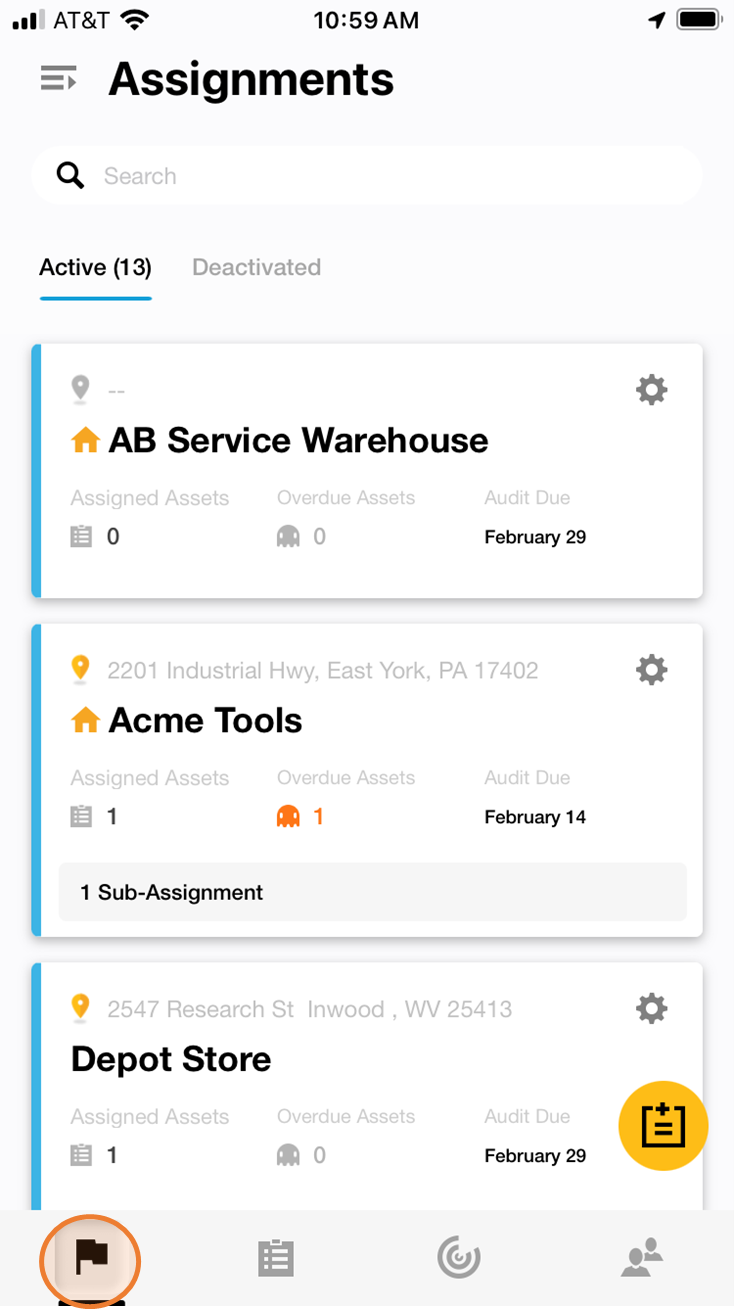This screenshot has height=1309, width=734.
Task: Open the Depot Store assignment card
Action: tap(170, 1058)
